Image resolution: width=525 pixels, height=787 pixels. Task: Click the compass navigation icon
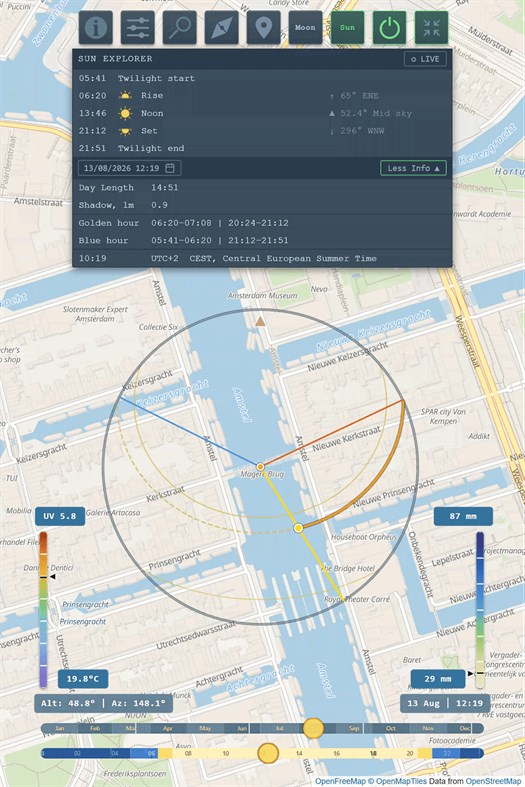pos(221,28)
